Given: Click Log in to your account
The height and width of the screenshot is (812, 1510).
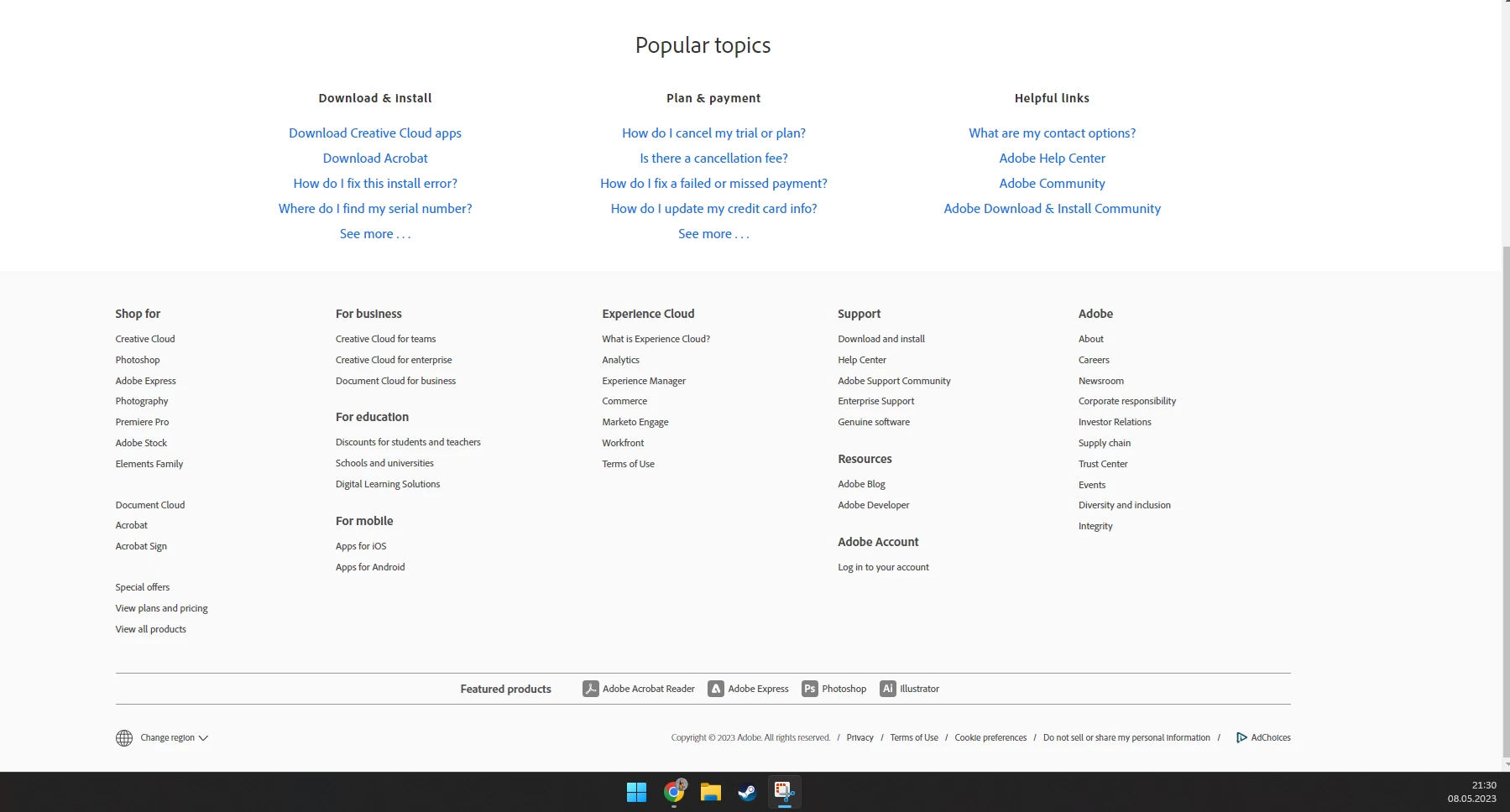Looking at the screenshot, I should (884, 567).
